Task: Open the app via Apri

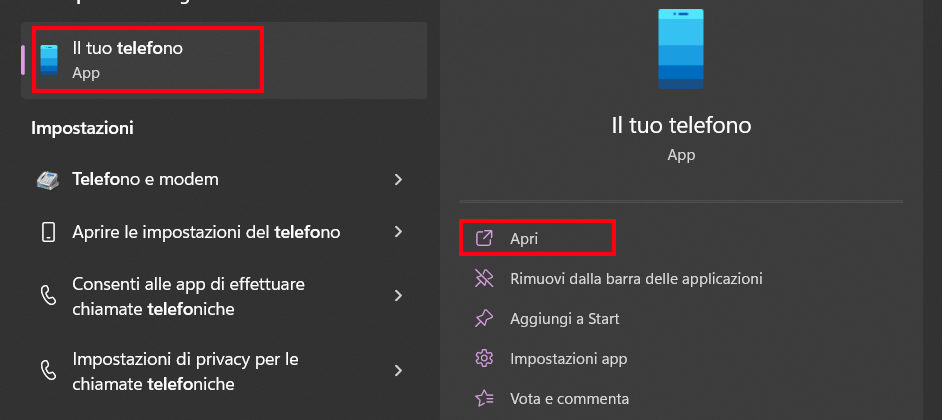Action: pos(525,239)
